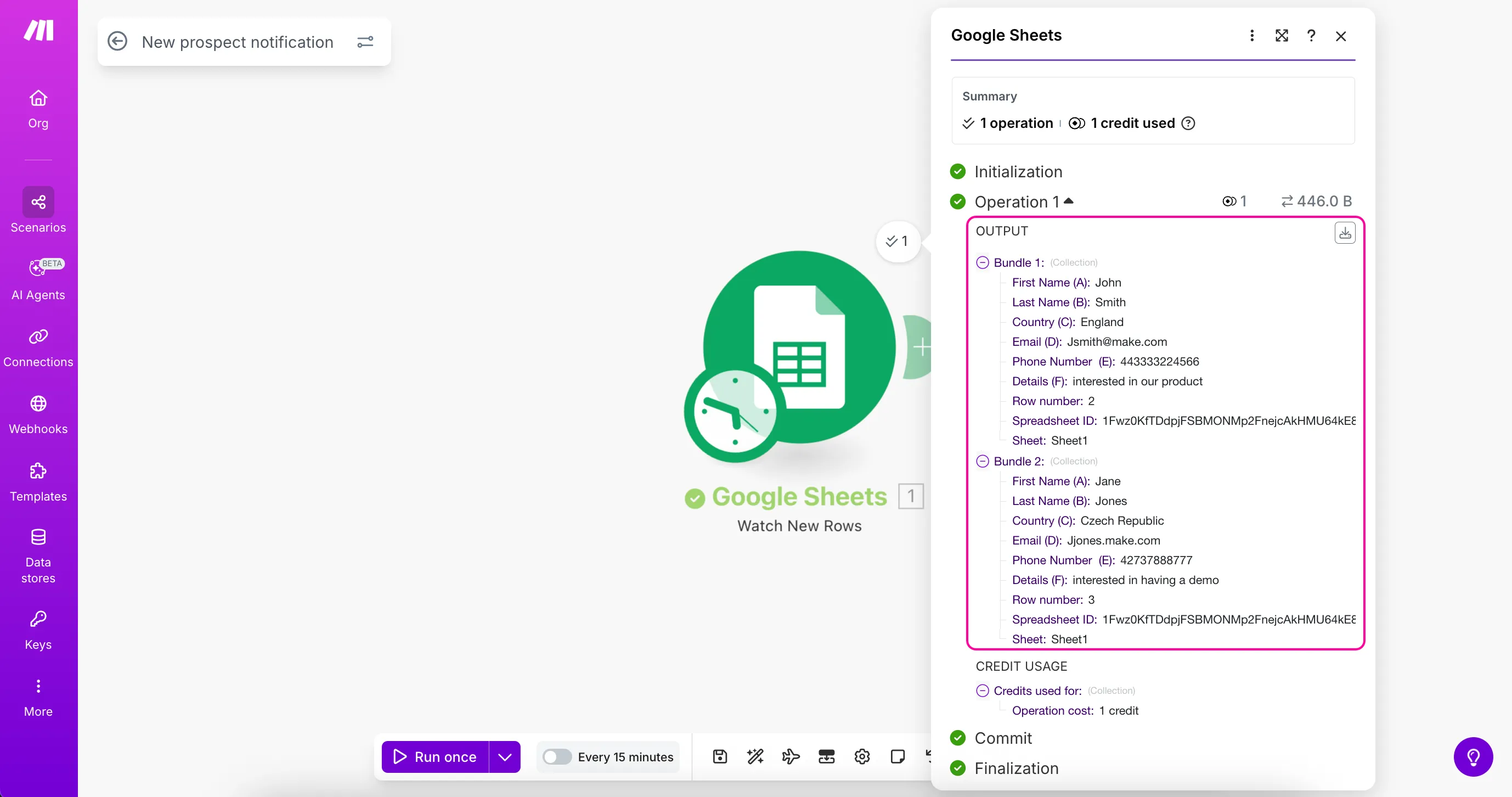Screen dimensions: 1512x797
Task: Open schedule settings Every 15 minutes
Action: [x=625, y=757]
